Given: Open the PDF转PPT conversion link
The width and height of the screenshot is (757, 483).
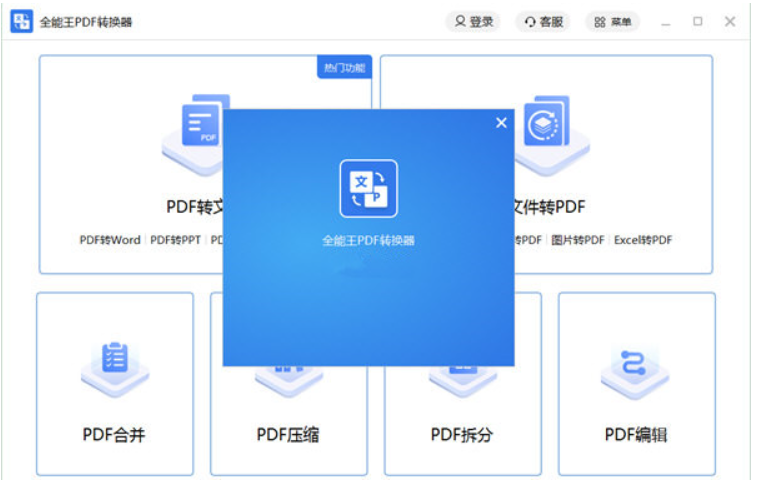Looking at the screenshot, I should click(x=175, y=240).
